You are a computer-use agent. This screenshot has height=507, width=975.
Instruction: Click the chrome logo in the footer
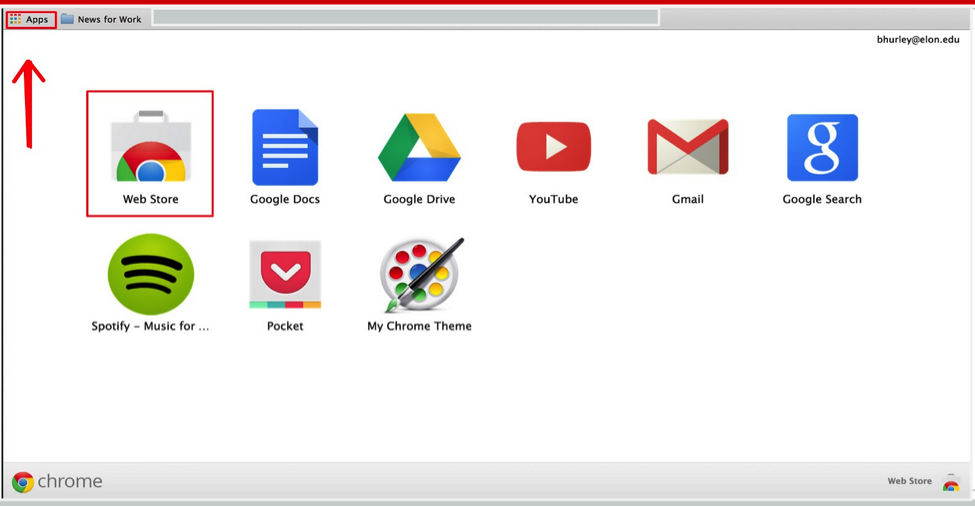57,481
